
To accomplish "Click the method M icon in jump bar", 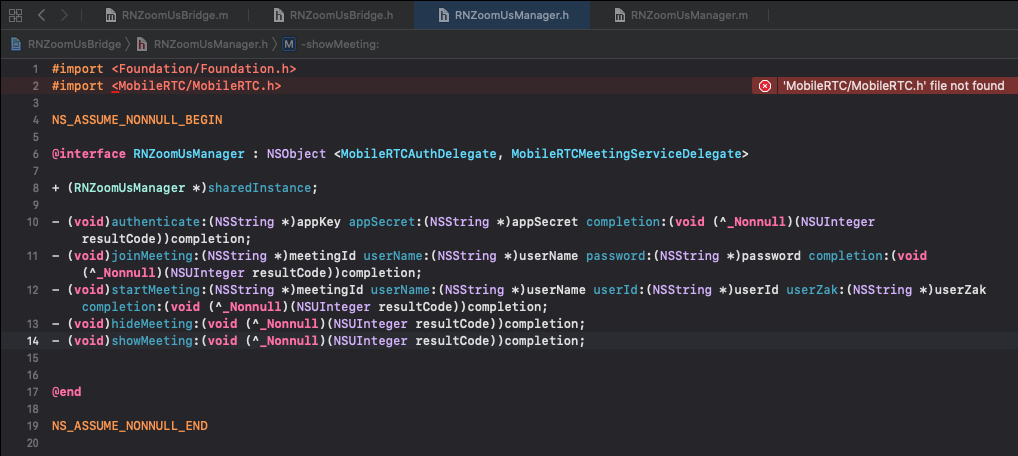I will click(x=289, y=44).
